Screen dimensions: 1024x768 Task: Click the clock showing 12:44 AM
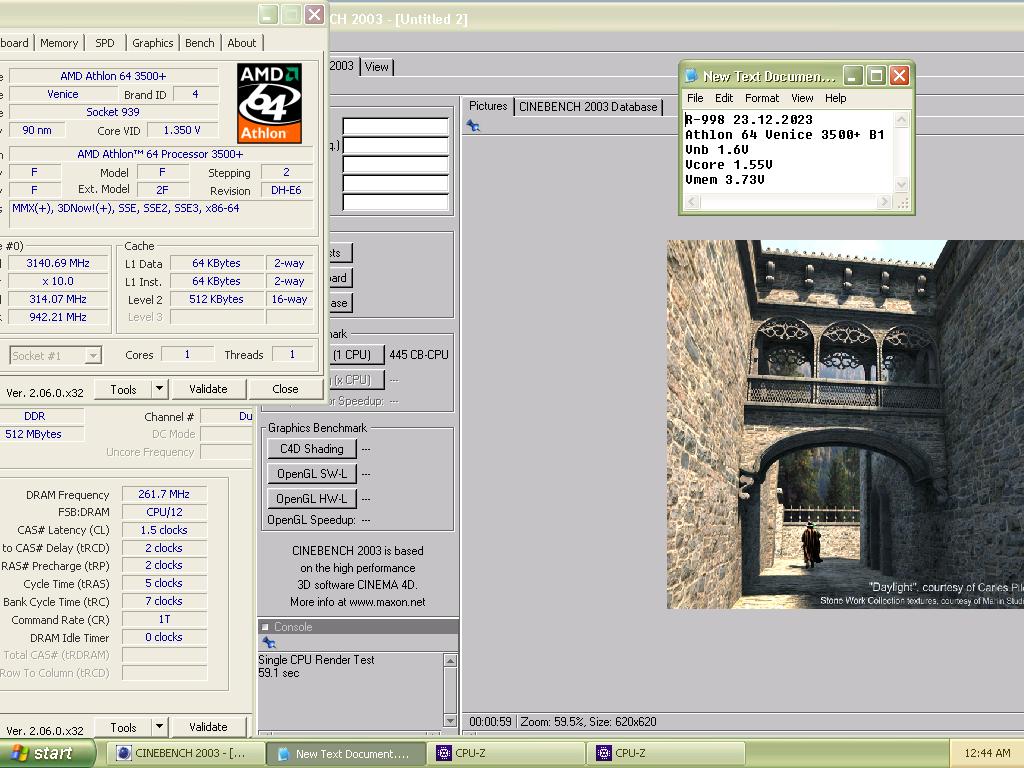coord(987,753)
